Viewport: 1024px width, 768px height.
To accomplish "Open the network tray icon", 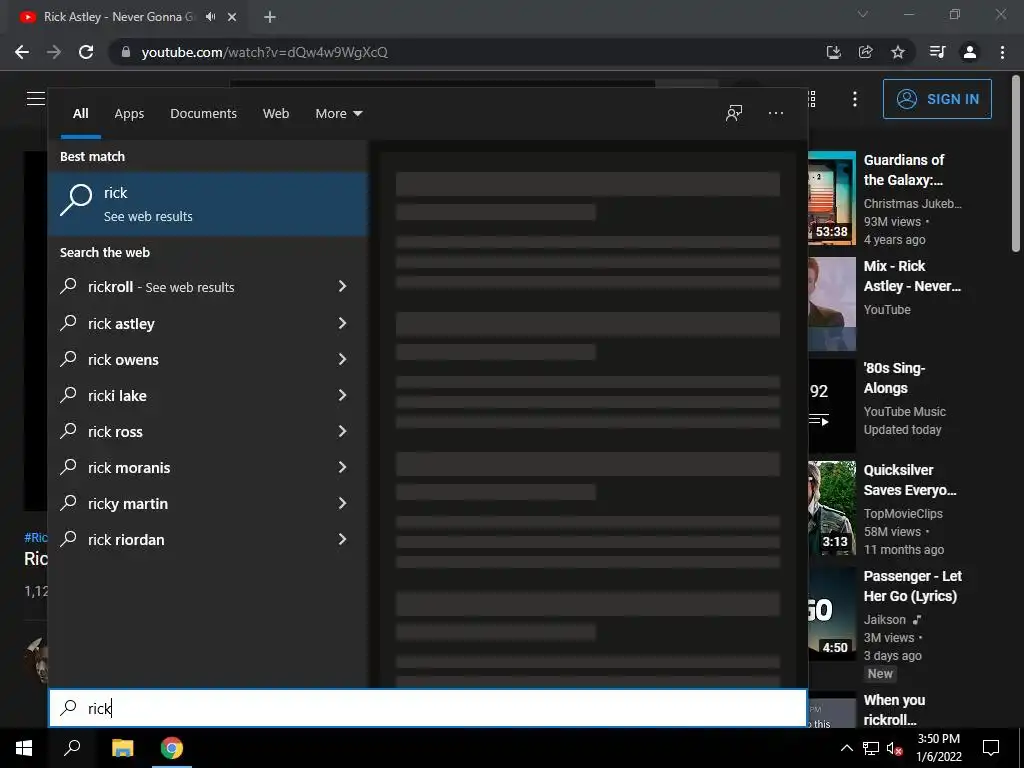I will (871, 748).
